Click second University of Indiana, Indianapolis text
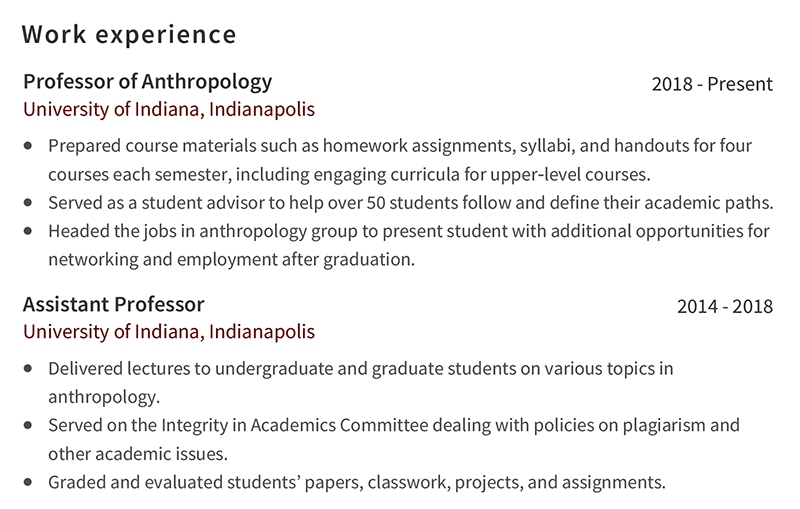Image resolution: width=800 pixels, height=509 pixels. click(x=169, y=332)
